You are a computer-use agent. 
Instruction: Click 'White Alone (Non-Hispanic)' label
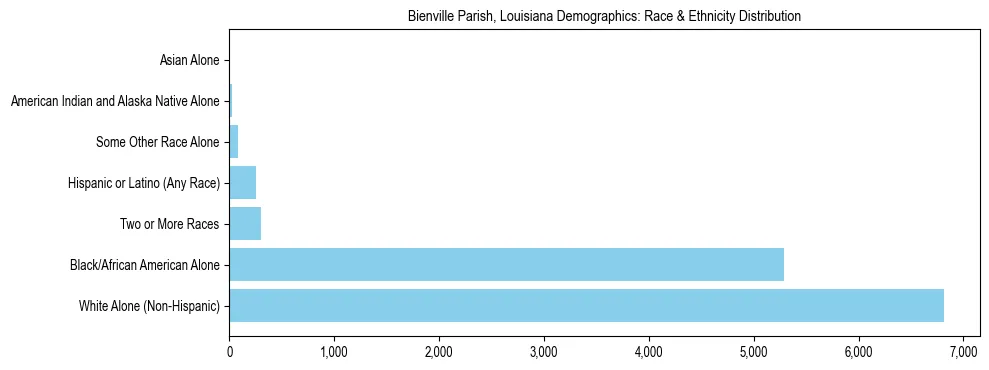point(149,306)
